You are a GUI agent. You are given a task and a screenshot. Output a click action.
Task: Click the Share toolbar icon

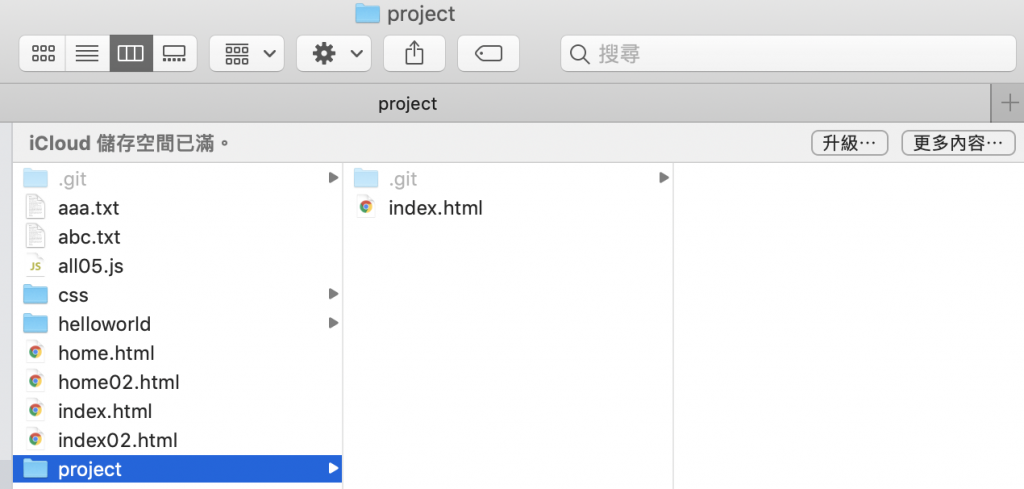[414, 54]
